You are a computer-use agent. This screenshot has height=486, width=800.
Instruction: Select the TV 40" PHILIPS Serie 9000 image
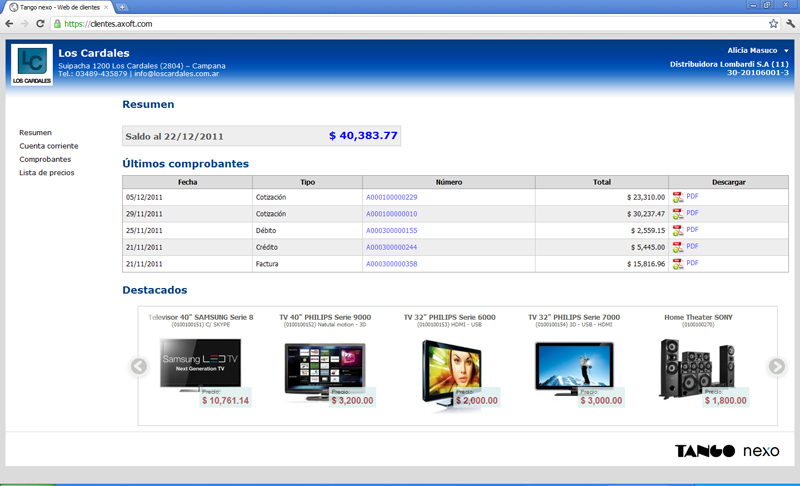pos(325,370)
